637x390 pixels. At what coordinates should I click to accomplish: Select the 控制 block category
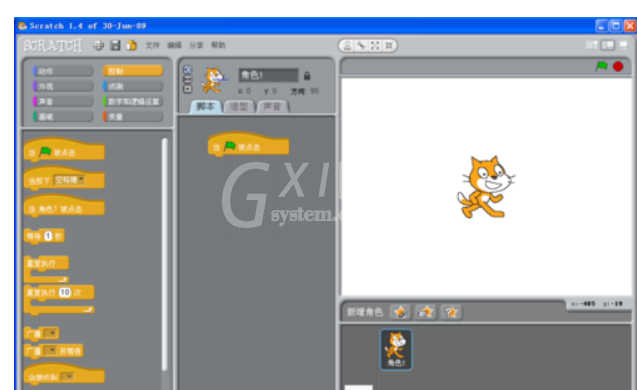point(133,71)
